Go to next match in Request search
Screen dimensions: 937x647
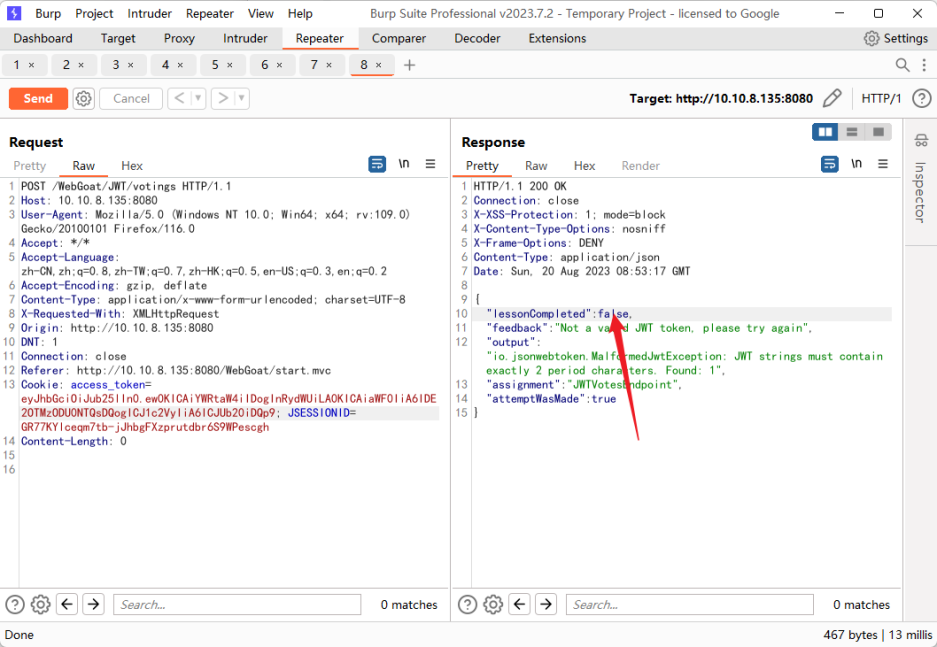click(93, 605)
